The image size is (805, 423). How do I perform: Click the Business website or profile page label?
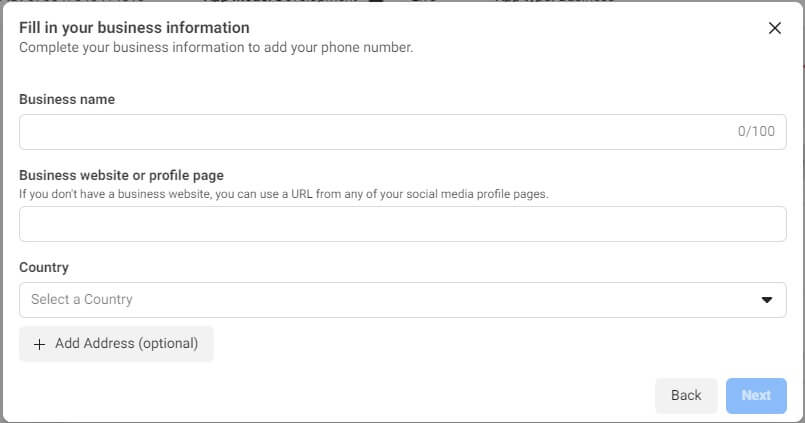click(121, 176)
